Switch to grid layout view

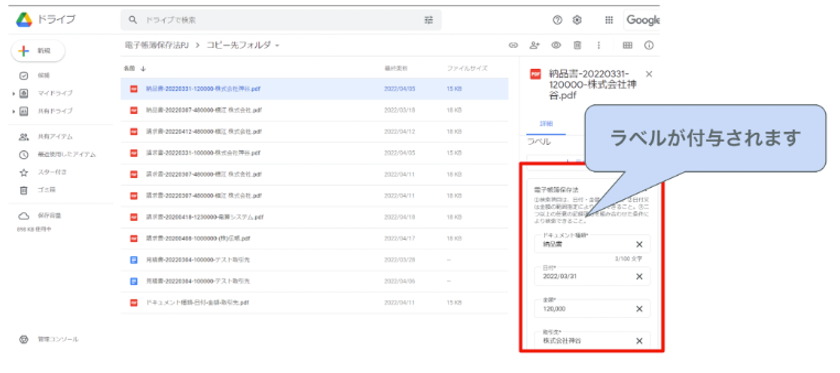pyautogui.click(x=627, y=46)
